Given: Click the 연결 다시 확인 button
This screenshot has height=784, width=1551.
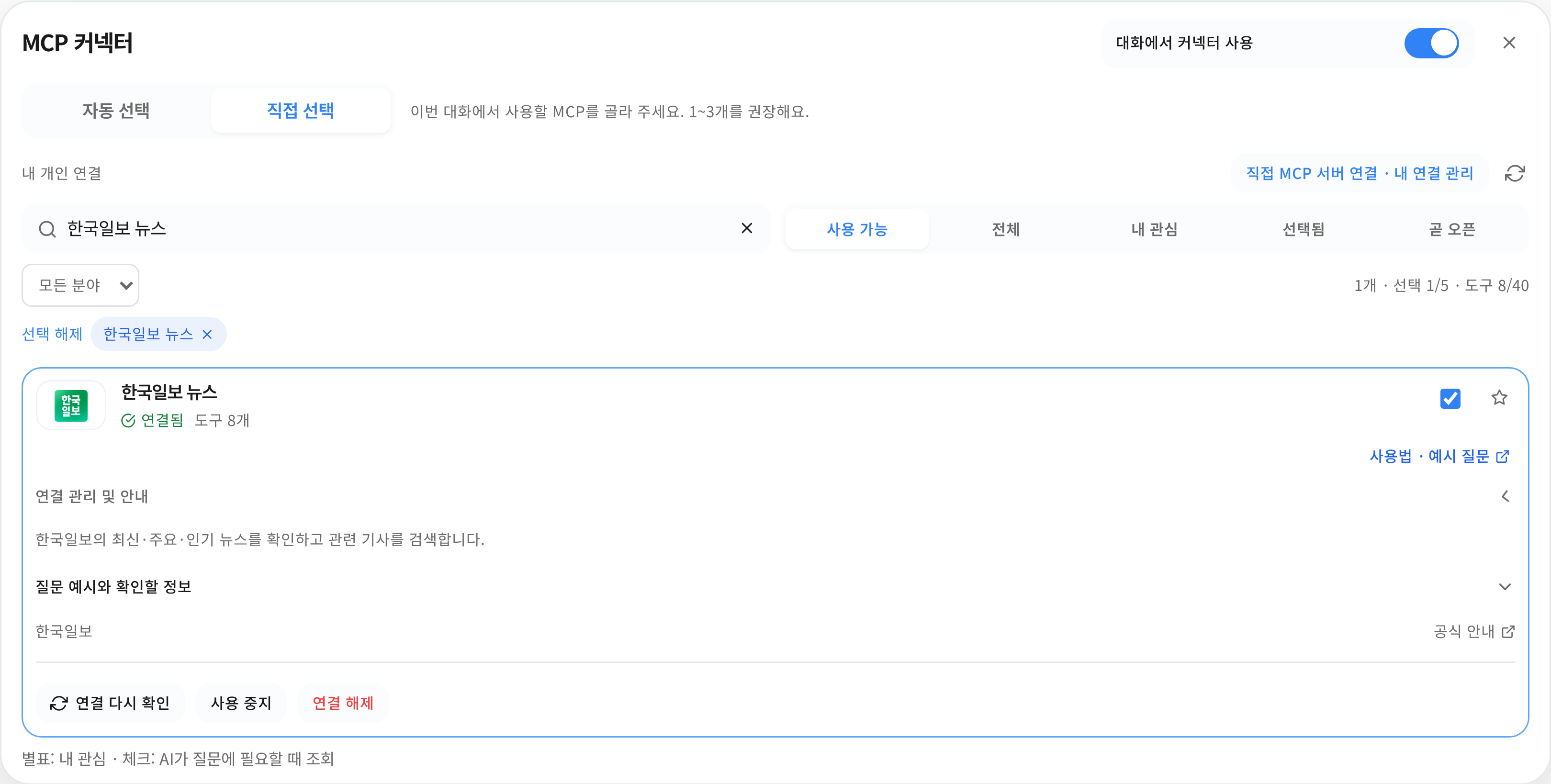Looking at the screenshot, I should pyautogui.click(x=110, y=703).
